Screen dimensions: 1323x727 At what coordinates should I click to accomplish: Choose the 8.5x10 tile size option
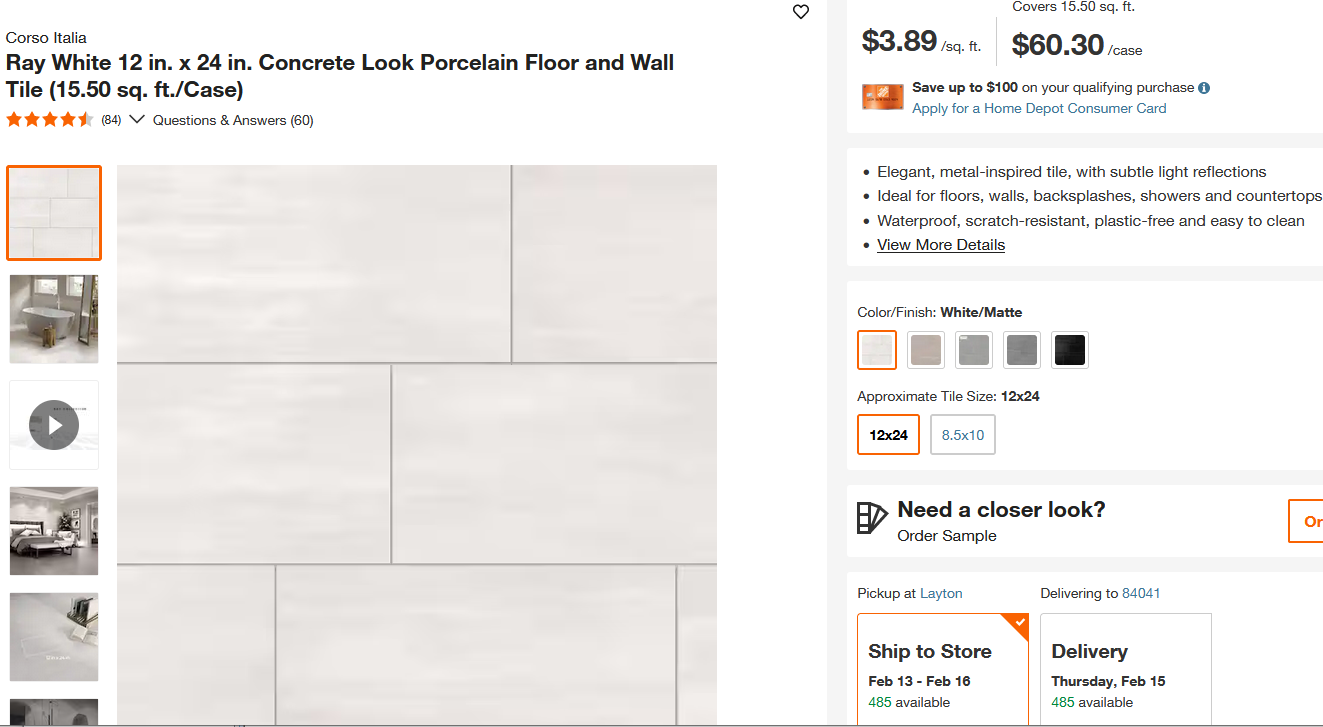coord(963,435)
